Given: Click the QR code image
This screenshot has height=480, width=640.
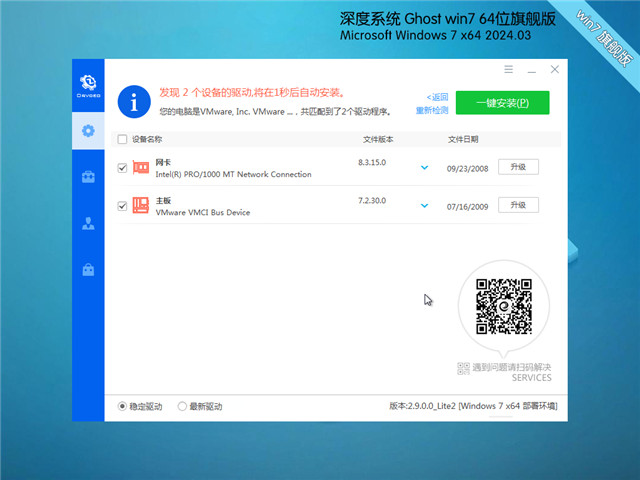Looking at the screenshot, I should click(x=504, y=306).
